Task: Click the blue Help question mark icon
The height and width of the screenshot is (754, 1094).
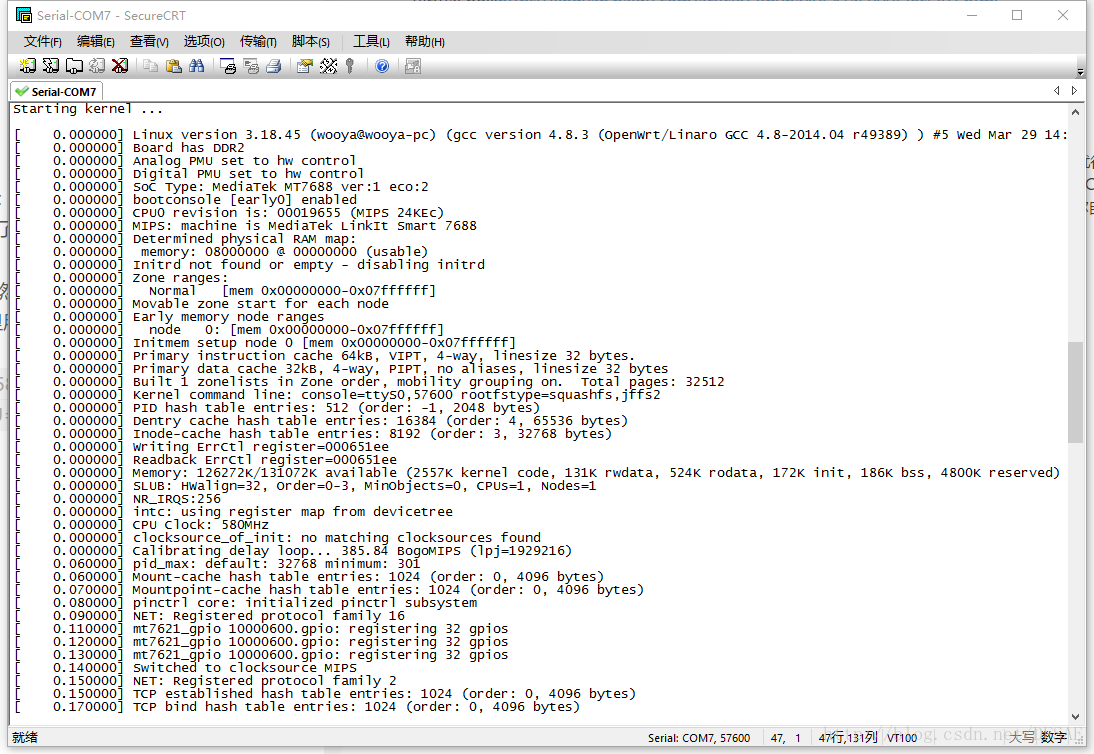Action: tap(382, 66)
